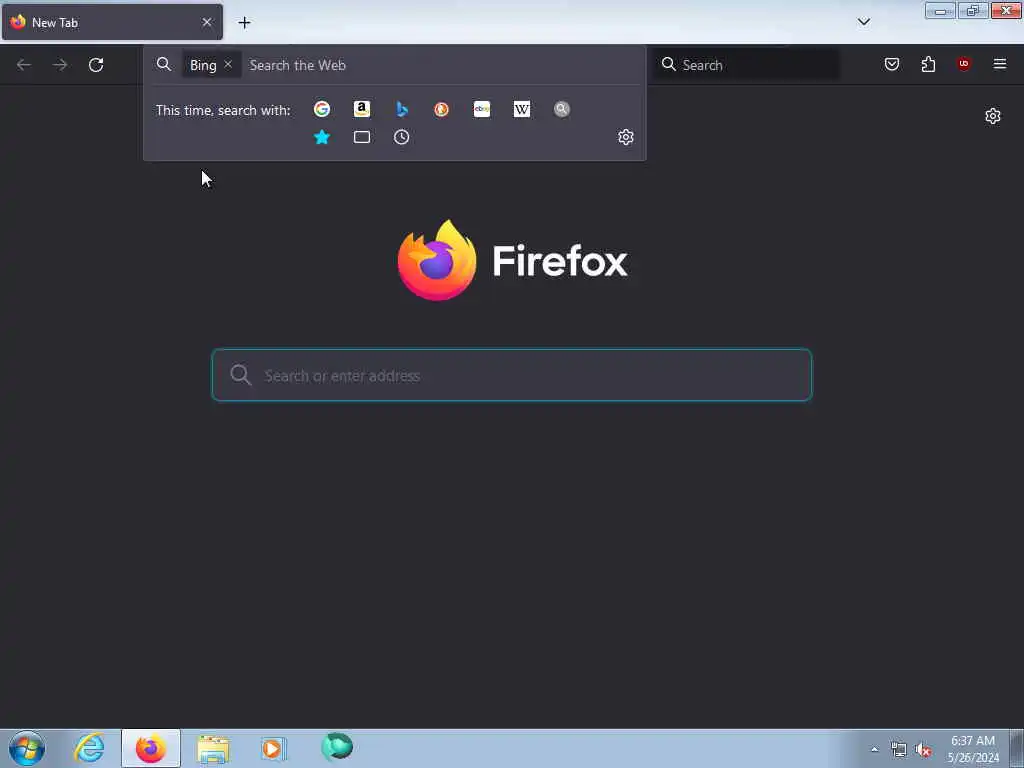Open Windows Explorer from taskbar
Screen dimensions: 1024x768
point(213,749)
